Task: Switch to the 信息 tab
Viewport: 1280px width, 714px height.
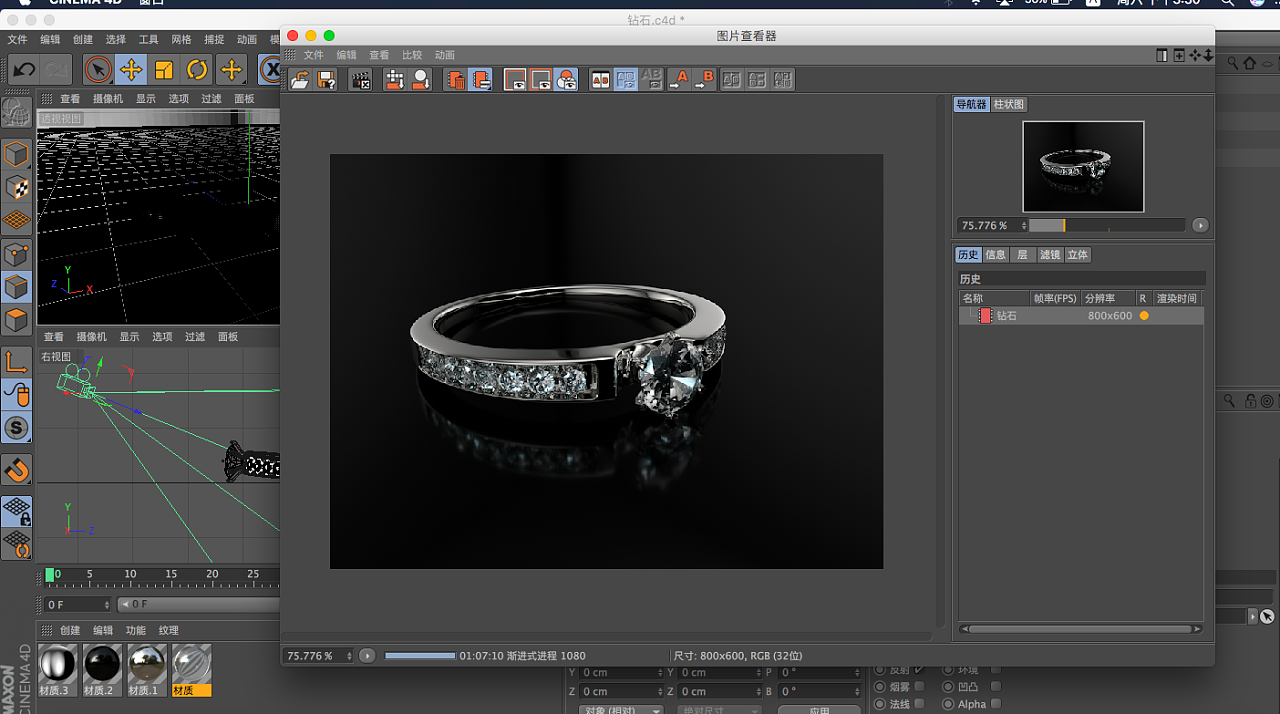Action: click(996, 255)
